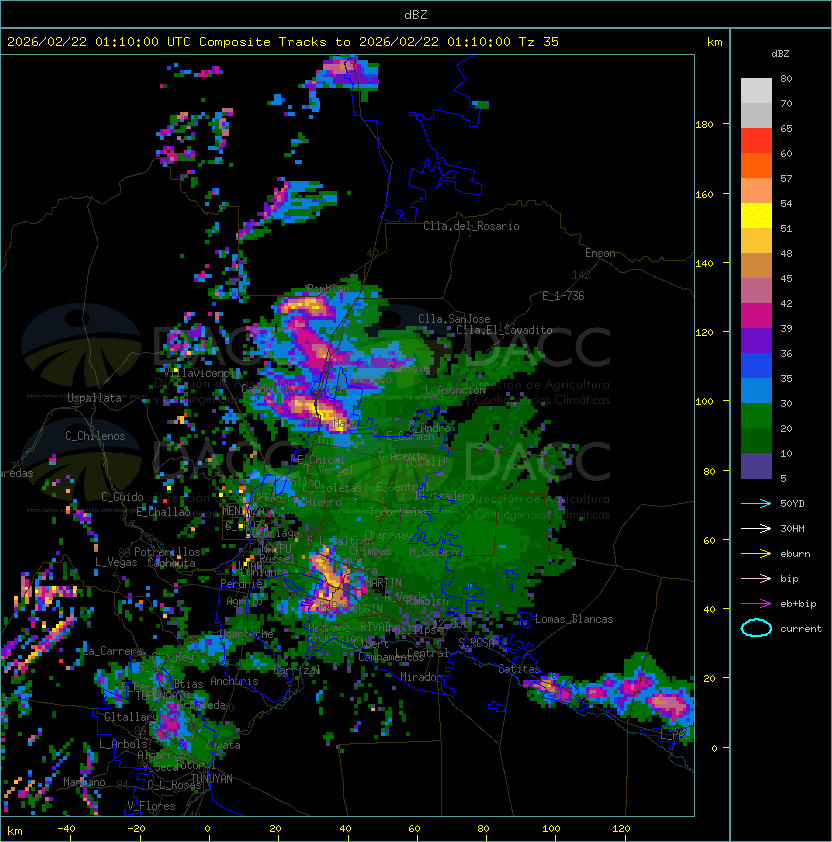Click the -40 km mark on horizontal axis
Viewport: 832px width, 842px height.
(x=66, y=829)
